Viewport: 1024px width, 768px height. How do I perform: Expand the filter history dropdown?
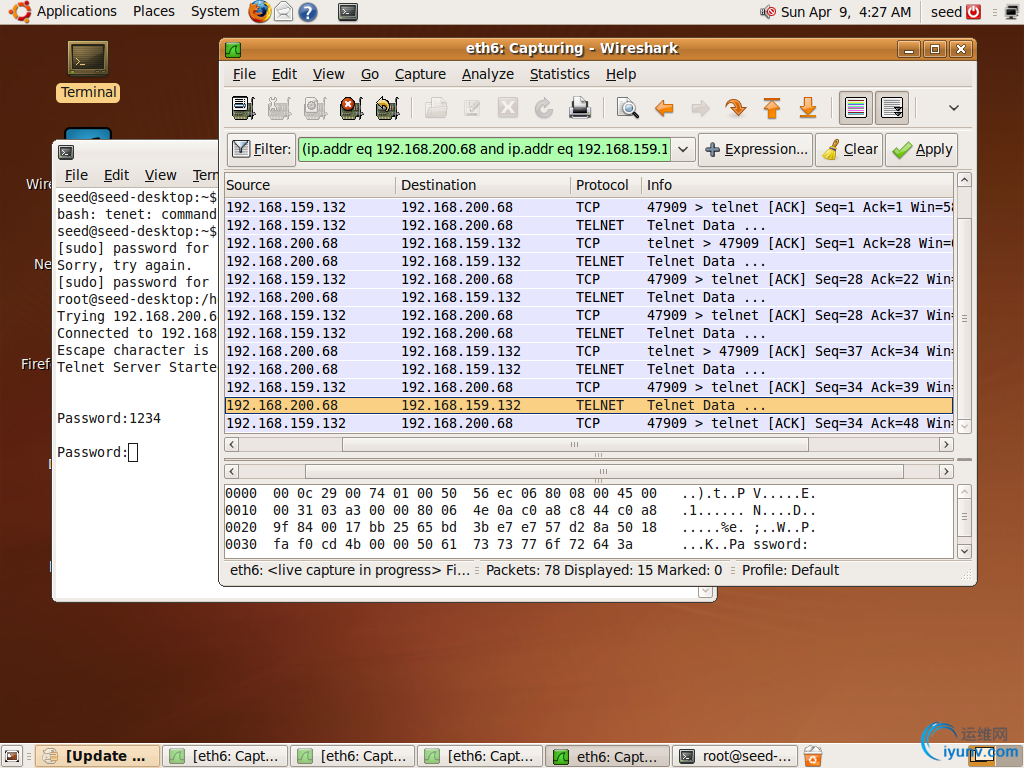[684, 149]
